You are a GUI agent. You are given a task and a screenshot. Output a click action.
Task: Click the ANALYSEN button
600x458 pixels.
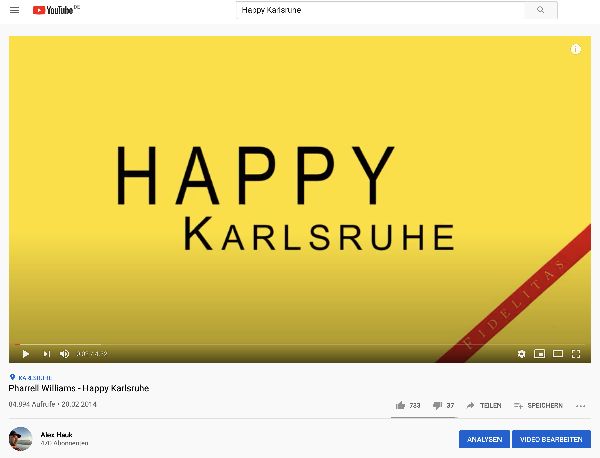click(484, 439)
